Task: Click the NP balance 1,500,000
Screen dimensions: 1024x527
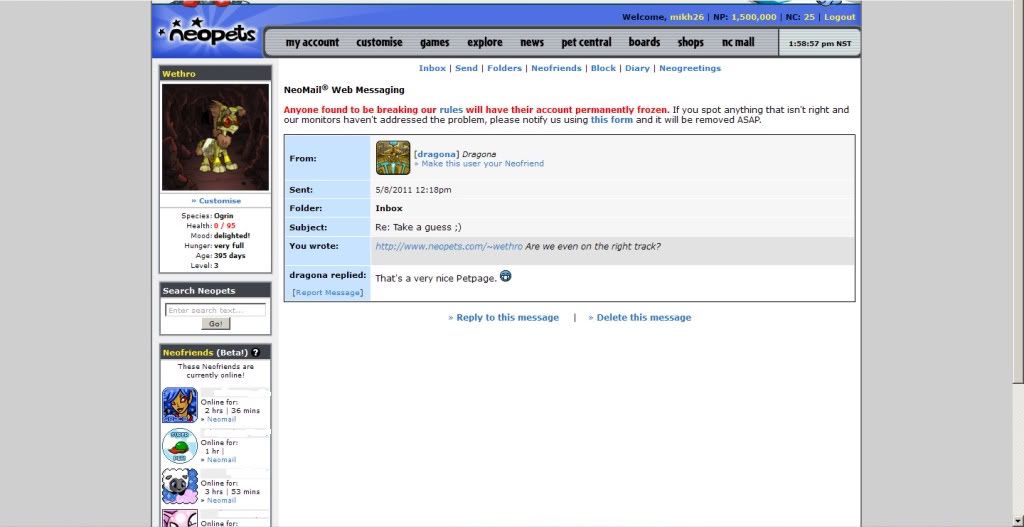Action: pos(754,17)
